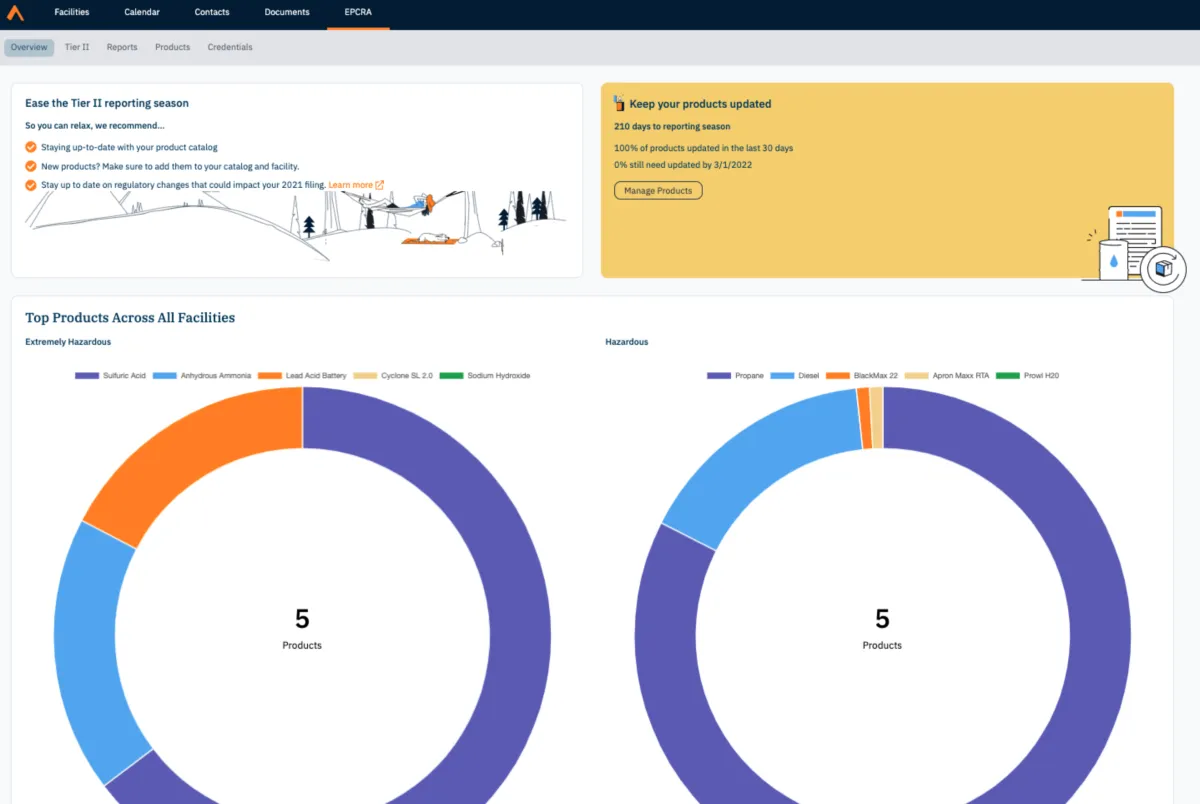Click the orange app logo icon
Image resolution: width=1200 pixels, height=804 pixels.
[15, 13]
